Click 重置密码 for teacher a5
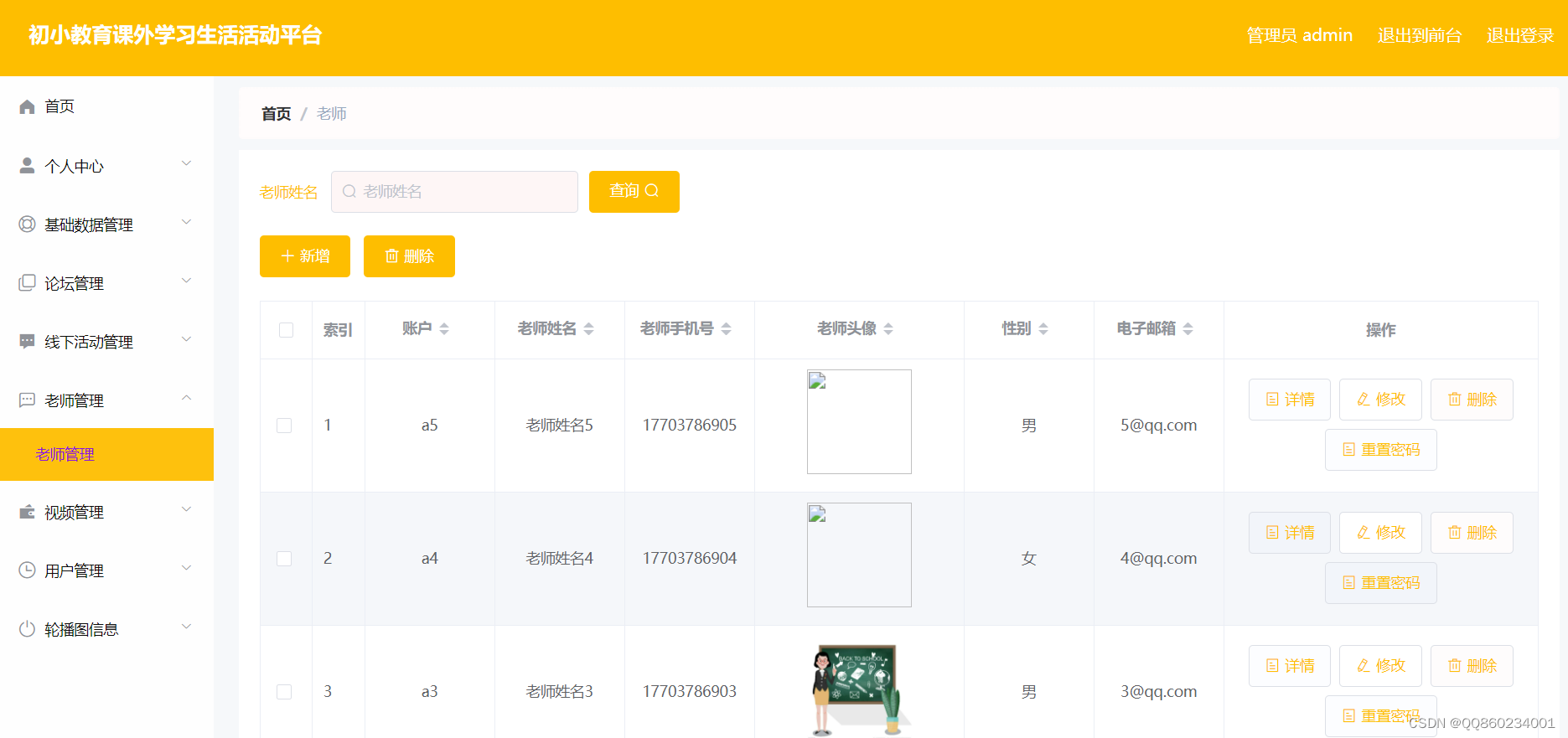Image resolution: width=1568 pixels, height=738 pixels. coord(1381,450)
